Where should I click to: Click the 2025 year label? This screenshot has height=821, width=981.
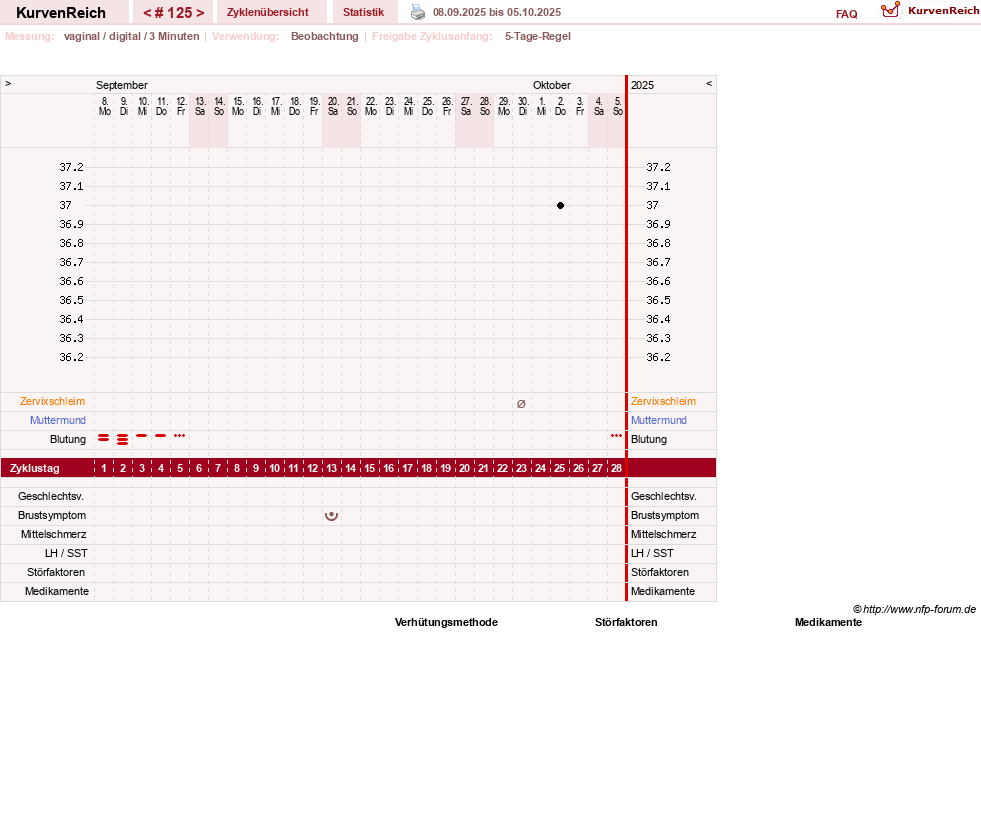[643, 85]
